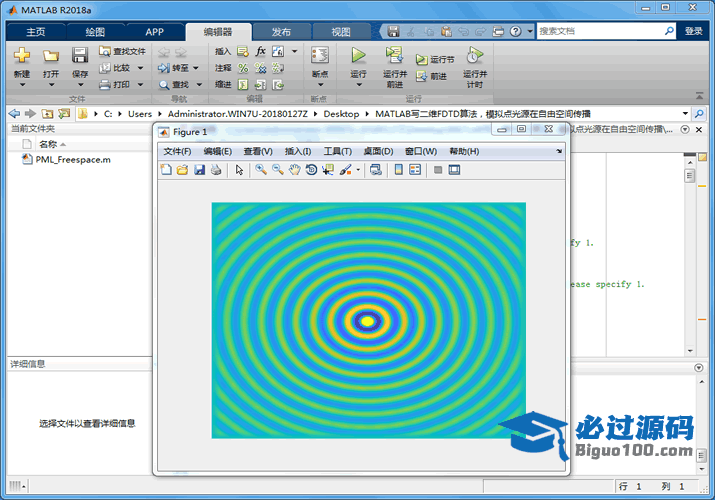Open the 工具(T) menu in Figure window
715x500 pixels.
[337, 151]
